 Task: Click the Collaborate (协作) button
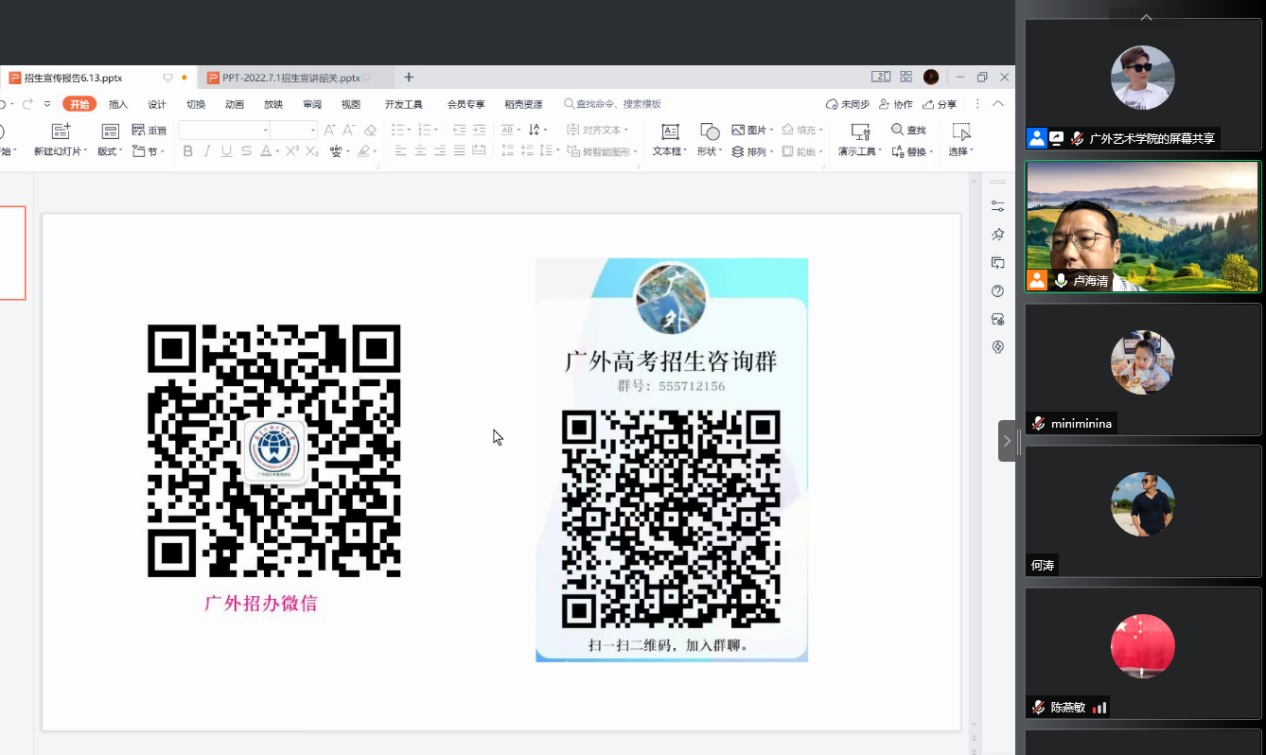pyautogui.click(x=896, y=104)
